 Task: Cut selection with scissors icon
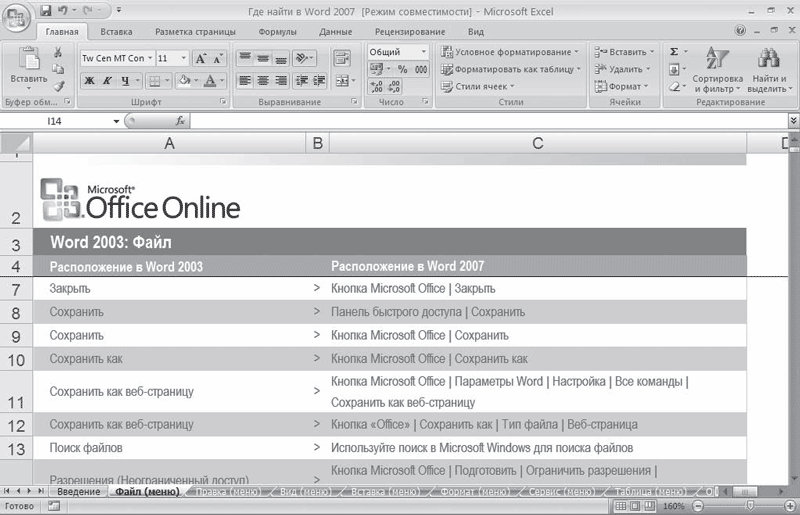pos(58,52)
